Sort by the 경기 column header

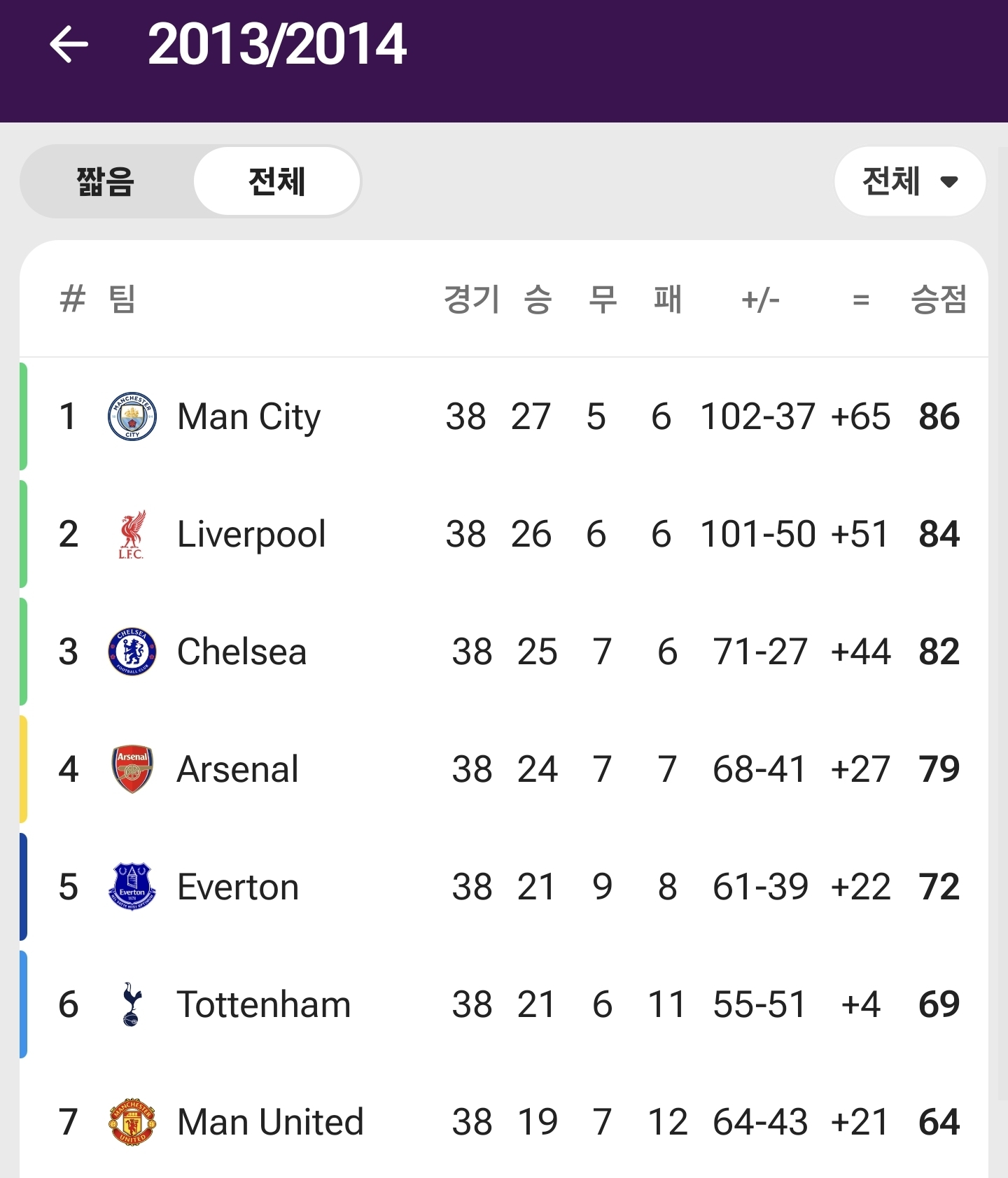click(472, 300)
